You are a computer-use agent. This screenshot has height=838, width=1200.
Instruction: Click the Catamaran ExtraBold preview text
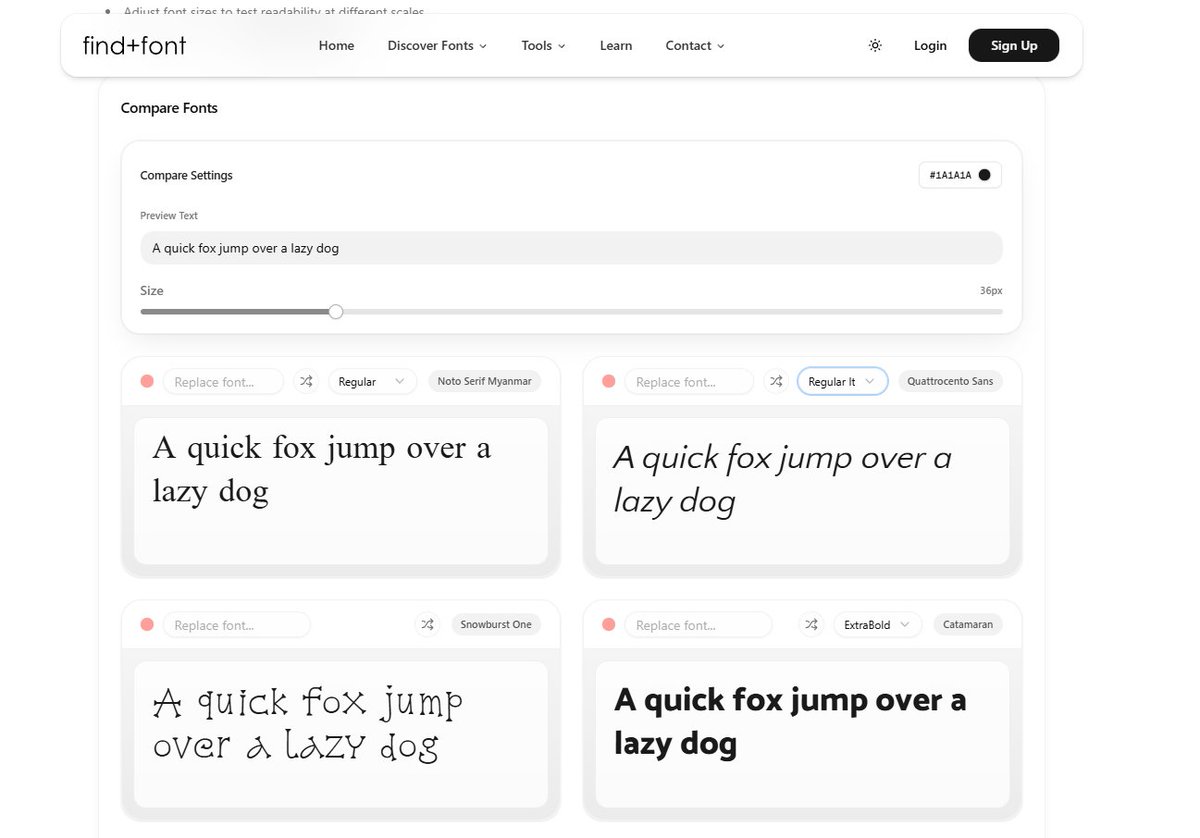790,721
